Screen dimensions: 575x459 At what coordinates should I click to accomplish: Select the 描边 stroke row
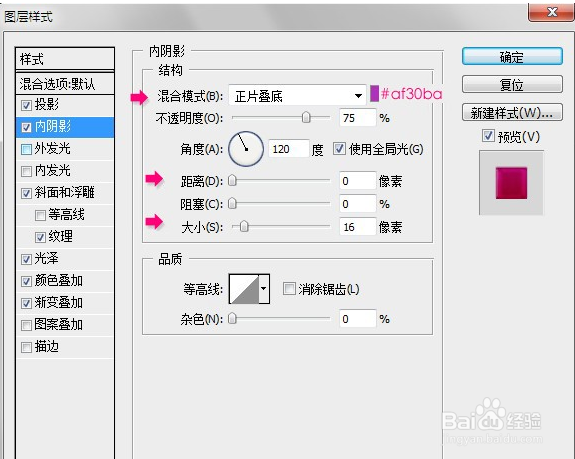coord(65,347)
